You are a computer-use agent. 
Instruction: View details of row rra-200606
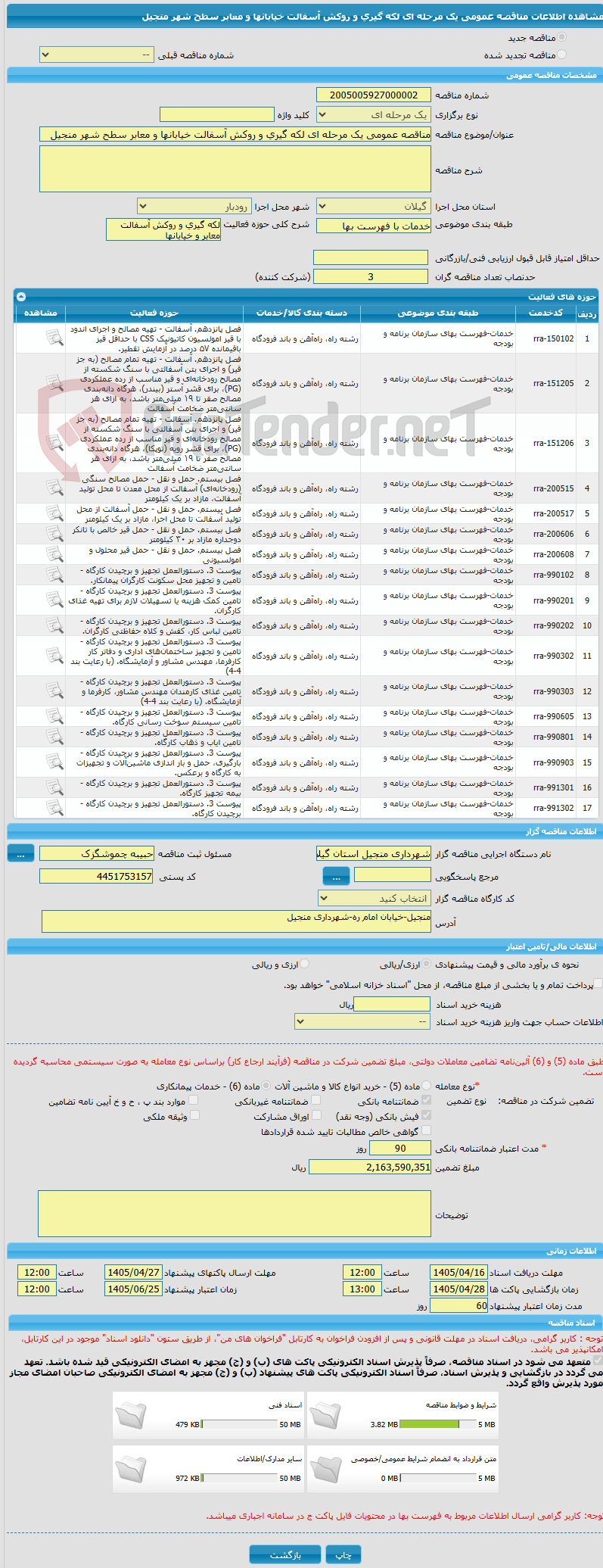click(54, 533)
